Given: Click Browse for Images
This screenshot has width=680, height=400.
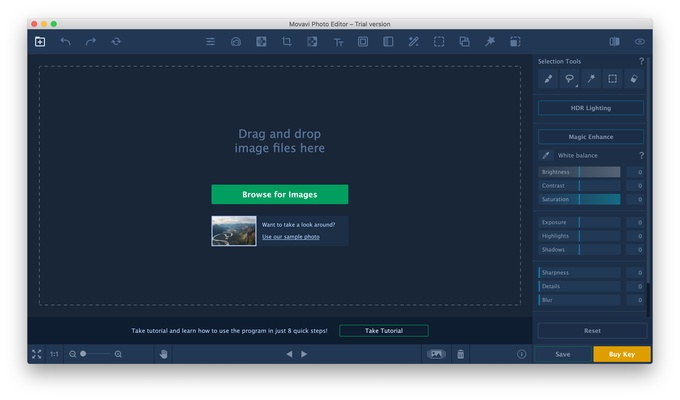Looking at the screenshot, I should pyautogui.click(x=280, y=194).
